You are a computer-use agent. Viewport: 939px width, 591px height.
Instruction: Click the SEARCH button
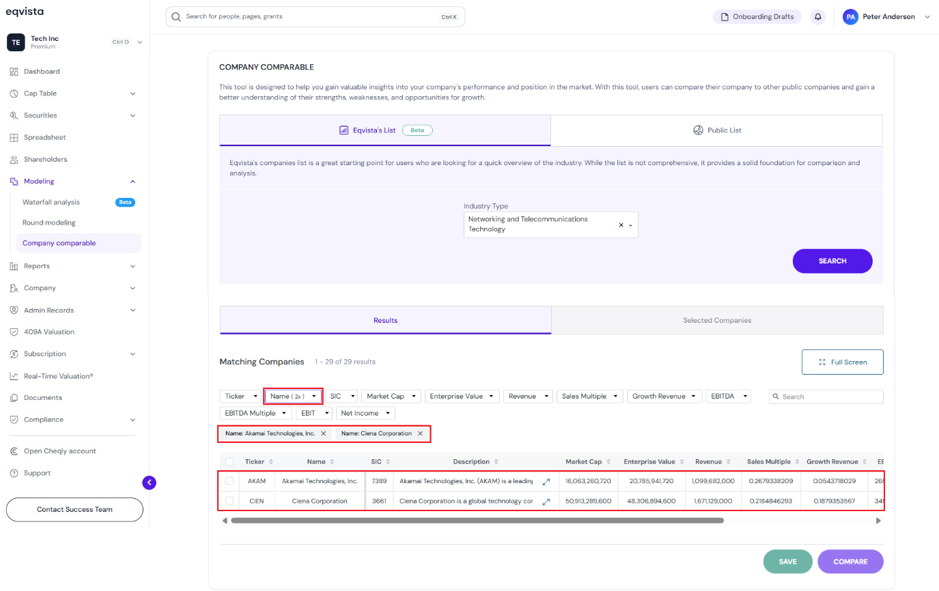tap(832, 261)
